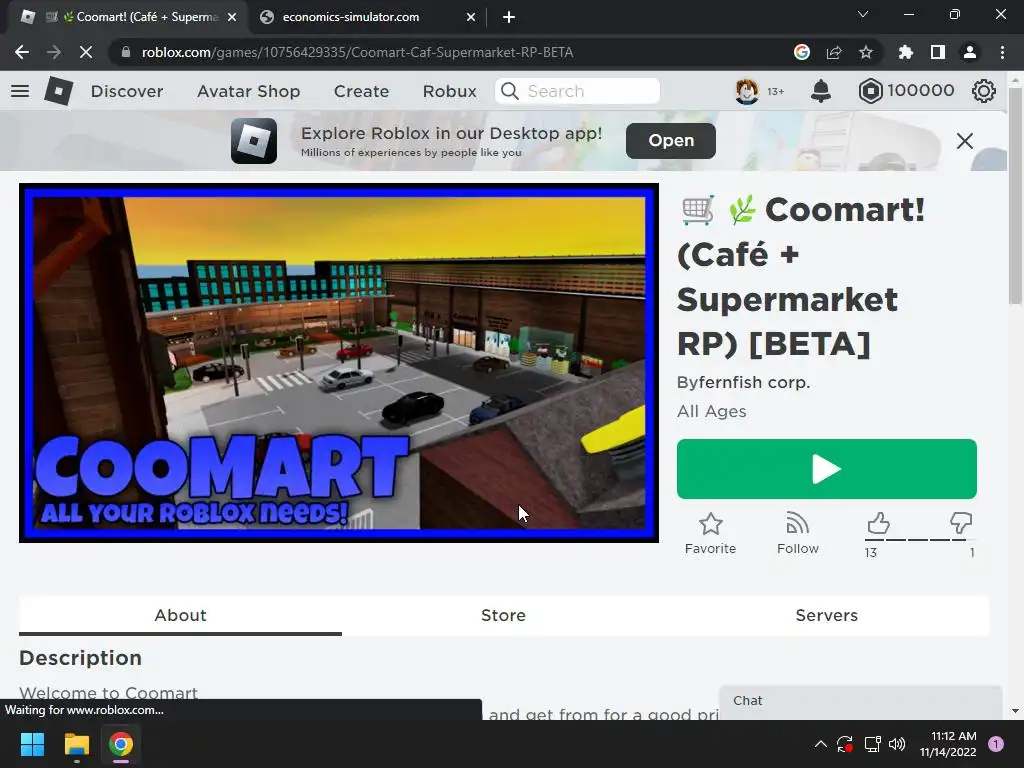Open the network icon in tray
This screenshot has width=1024, height=768.
[872, 744]
